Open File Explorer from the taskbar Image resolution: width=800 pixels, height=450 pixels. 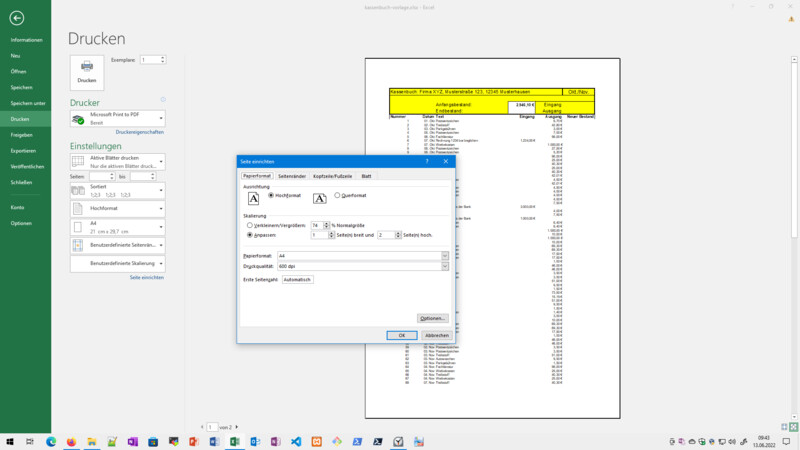click(x=92, y=441)
